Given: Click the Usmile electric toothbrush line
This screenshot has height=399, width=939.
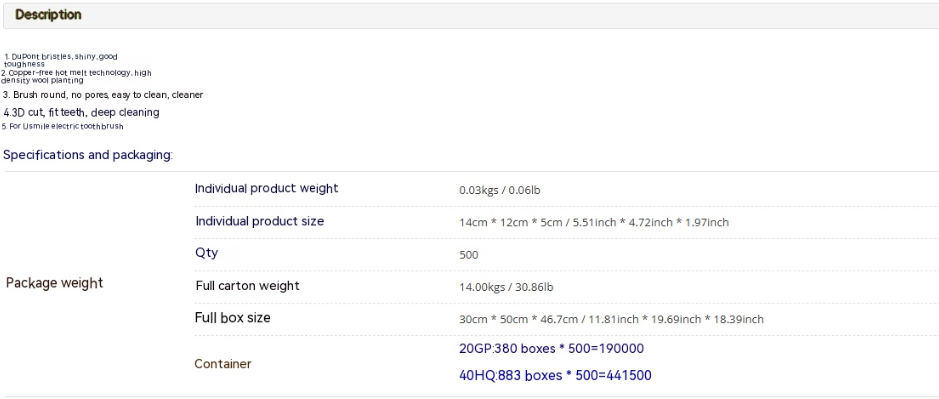Looking at the screenshot, I should [x=62, y=126].
